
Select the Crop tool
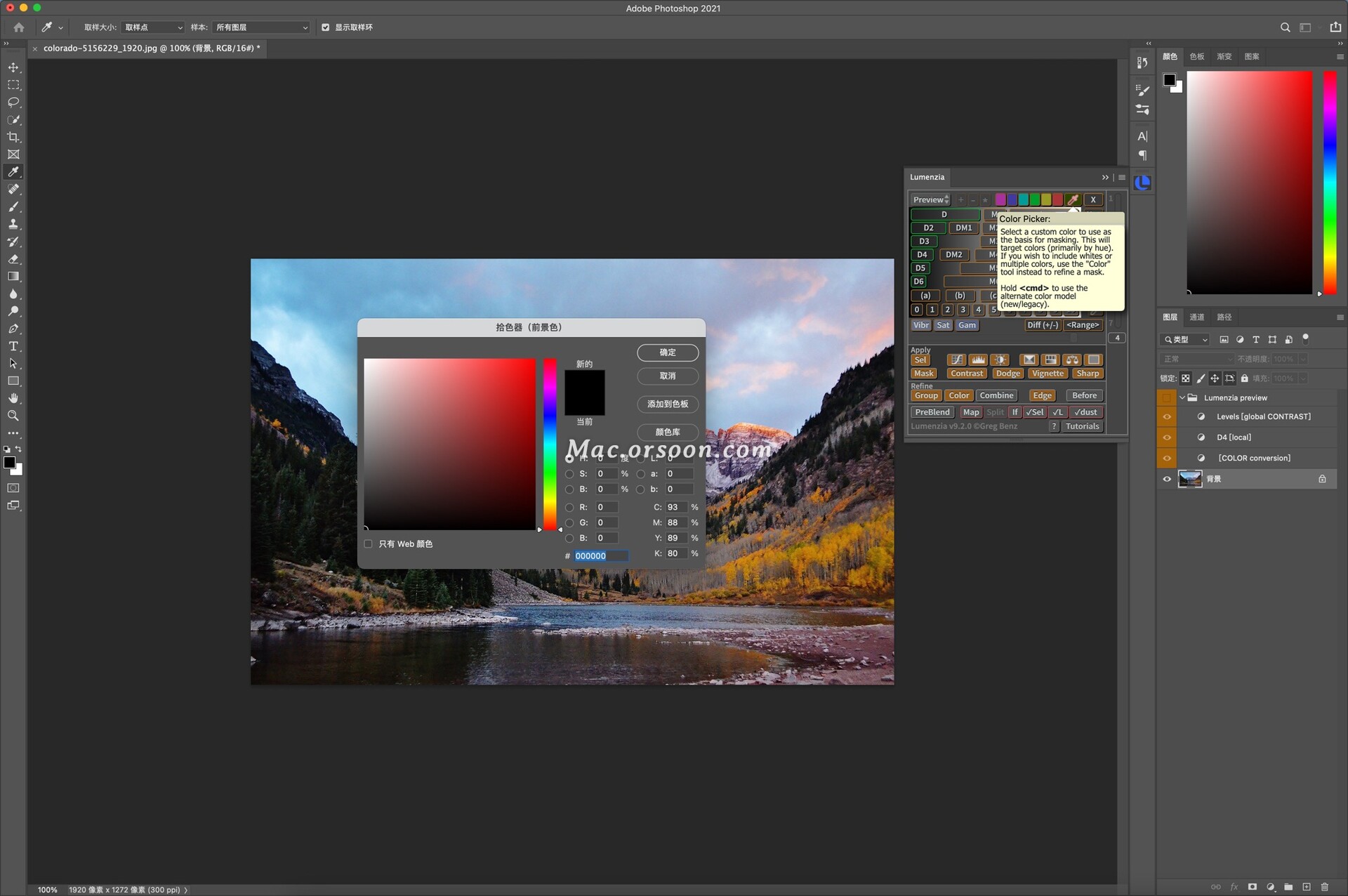click(13, 137)
